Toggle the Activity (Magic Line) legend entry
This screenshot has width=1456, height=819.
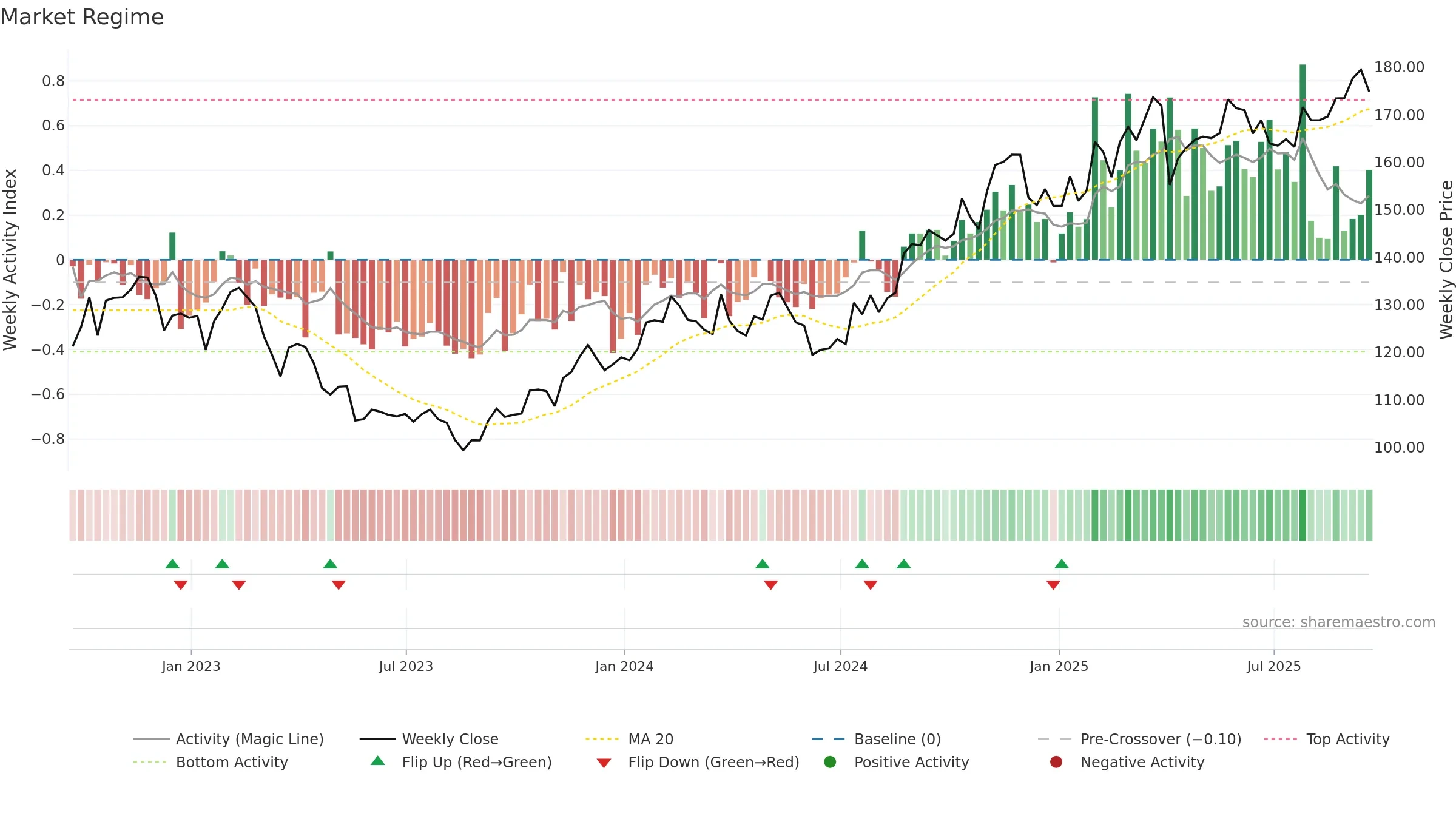click(x=229, y=739)
